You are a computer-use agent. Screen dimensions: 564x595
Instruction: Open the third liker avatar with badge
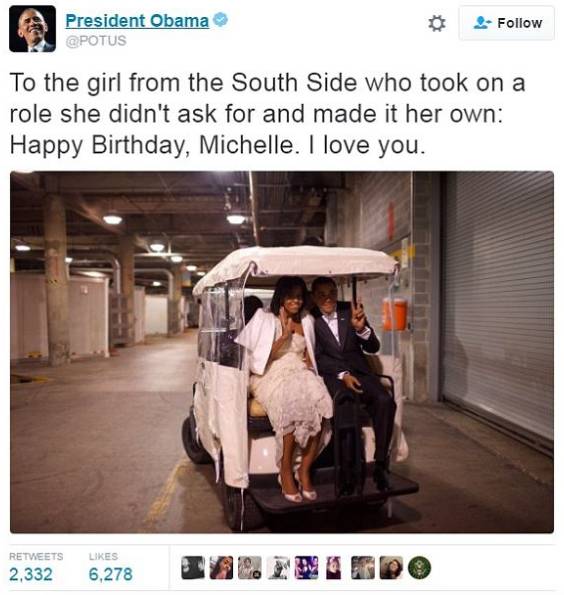tap(250, 568)
